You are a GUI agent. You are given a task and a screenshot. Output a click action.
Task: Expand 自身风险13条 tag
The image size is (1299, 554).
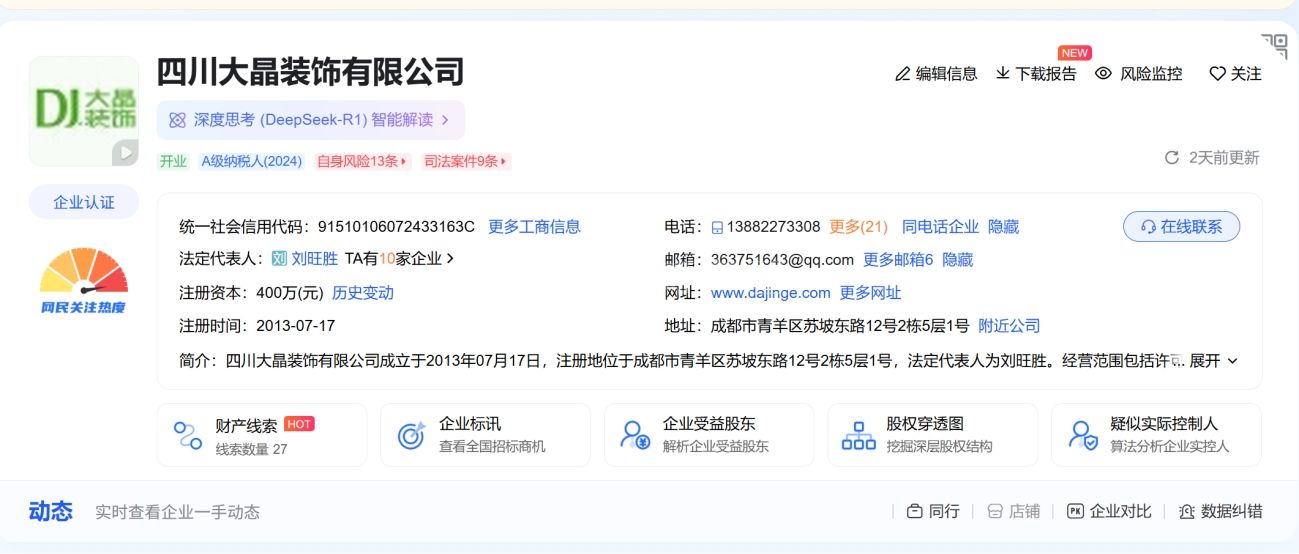(x=362, y=161)
